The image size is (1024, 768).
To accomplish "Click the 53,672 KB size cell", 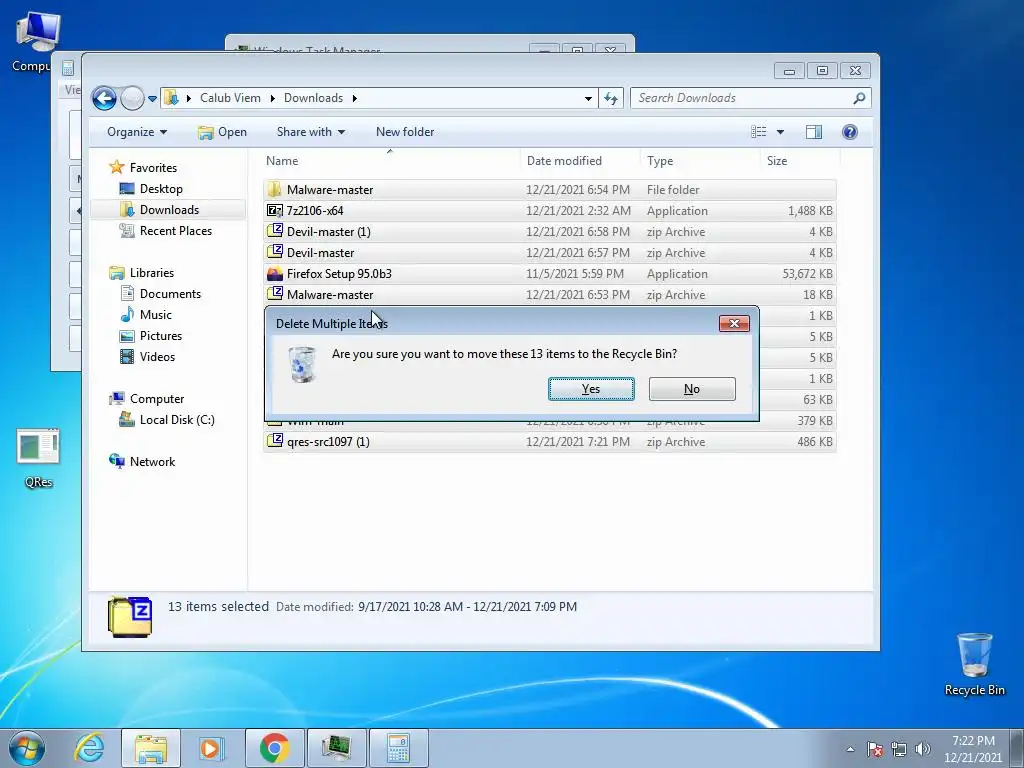I will (x=807, y=274).
